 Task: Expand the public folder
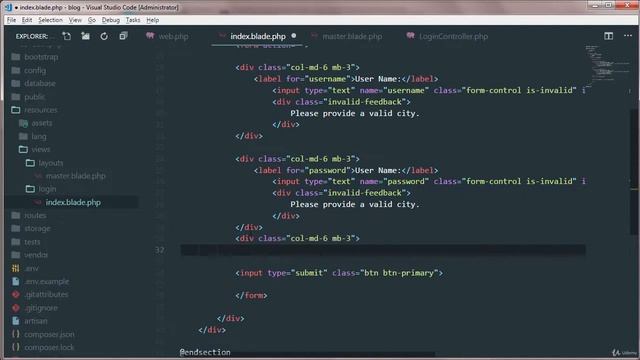(x=34, y=97)
